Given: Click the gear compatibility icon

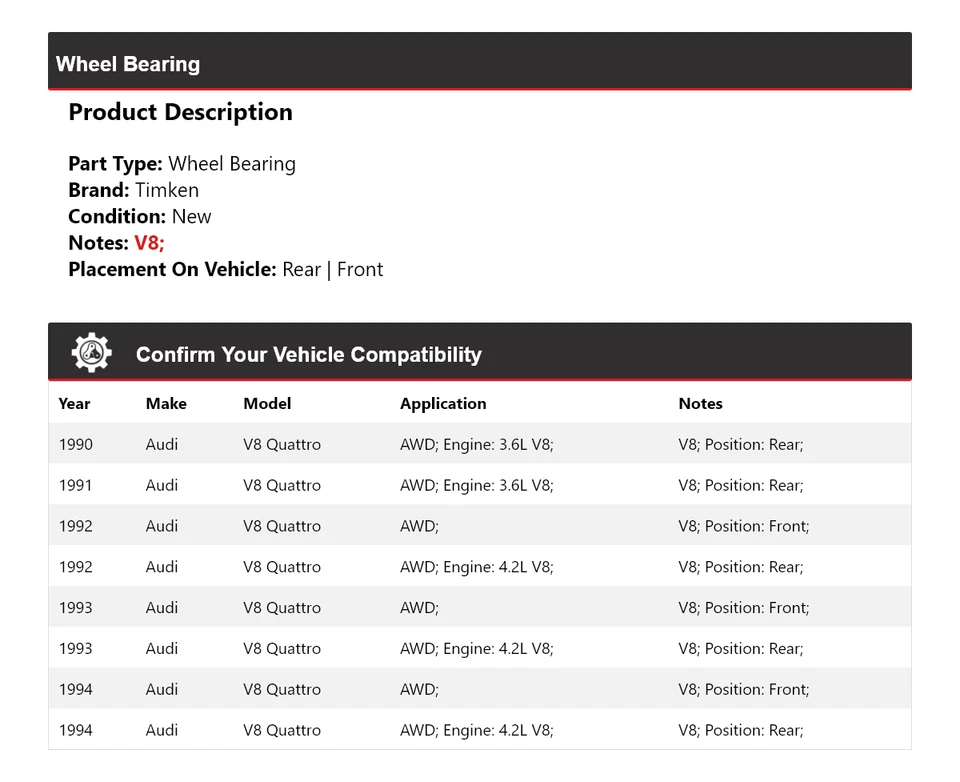Looking at the screenshot, I should 91,353.
